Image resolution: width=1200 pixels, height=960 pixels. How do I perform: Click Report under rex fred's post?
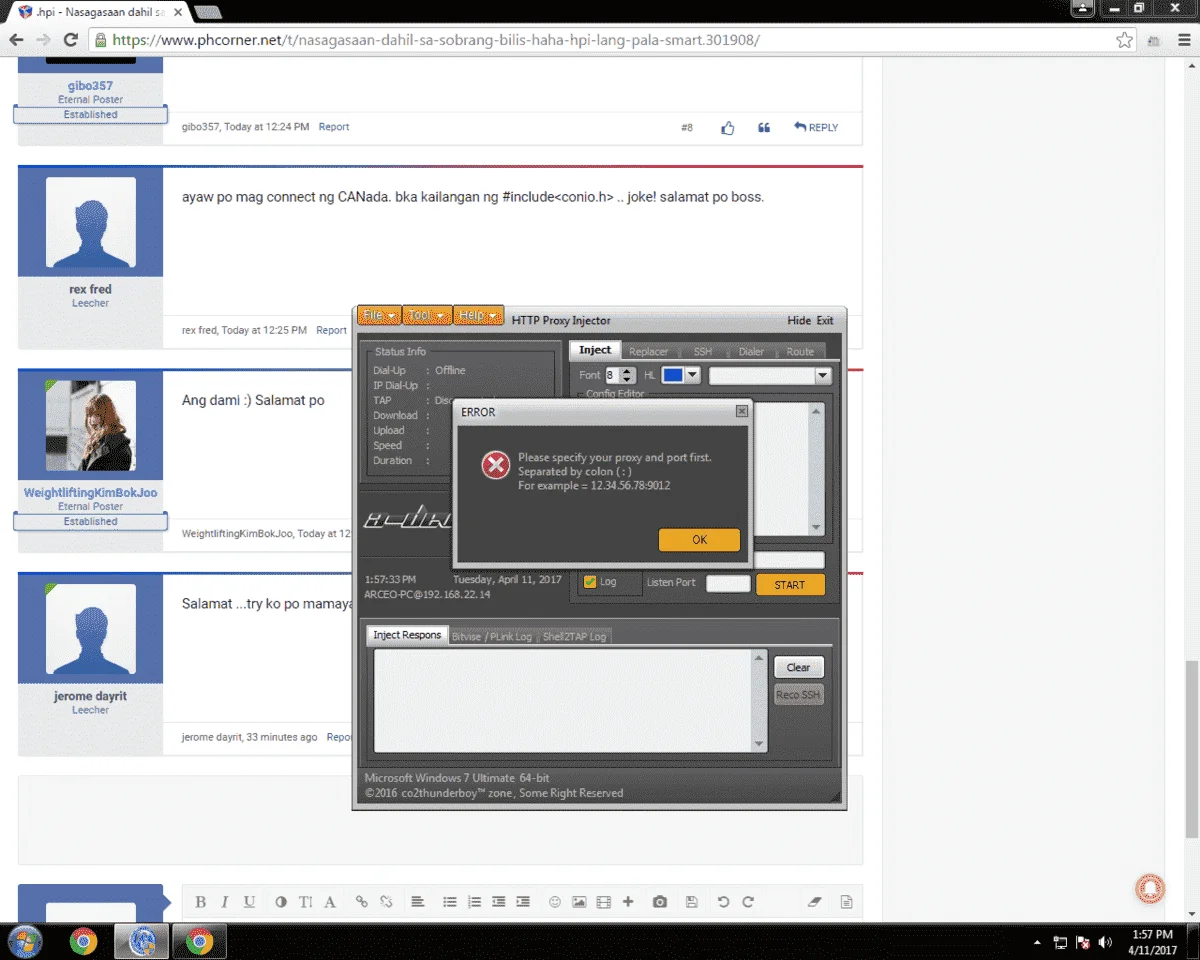(x=331, y=330)
